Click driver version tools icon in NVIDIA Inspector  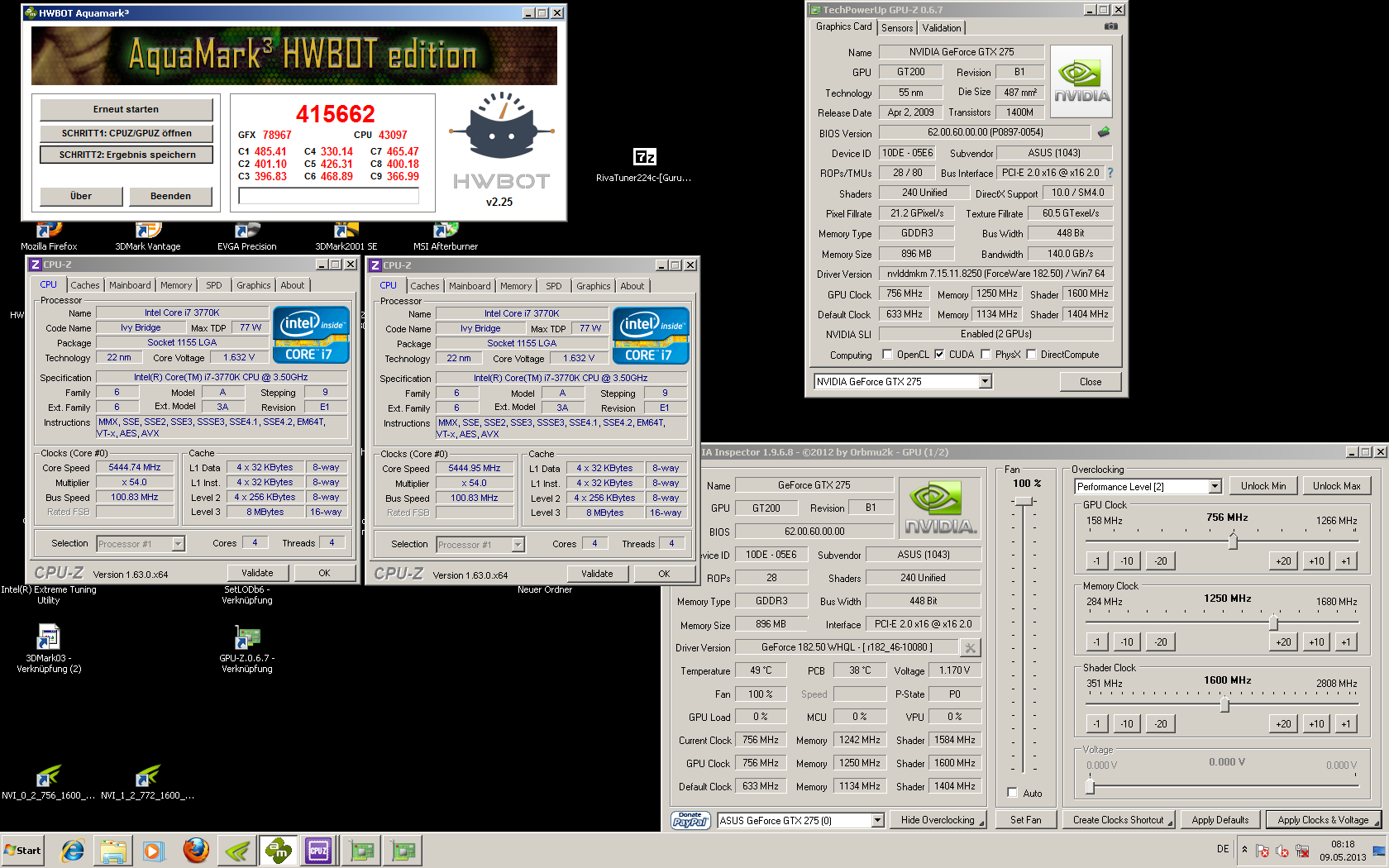point(971,647)
